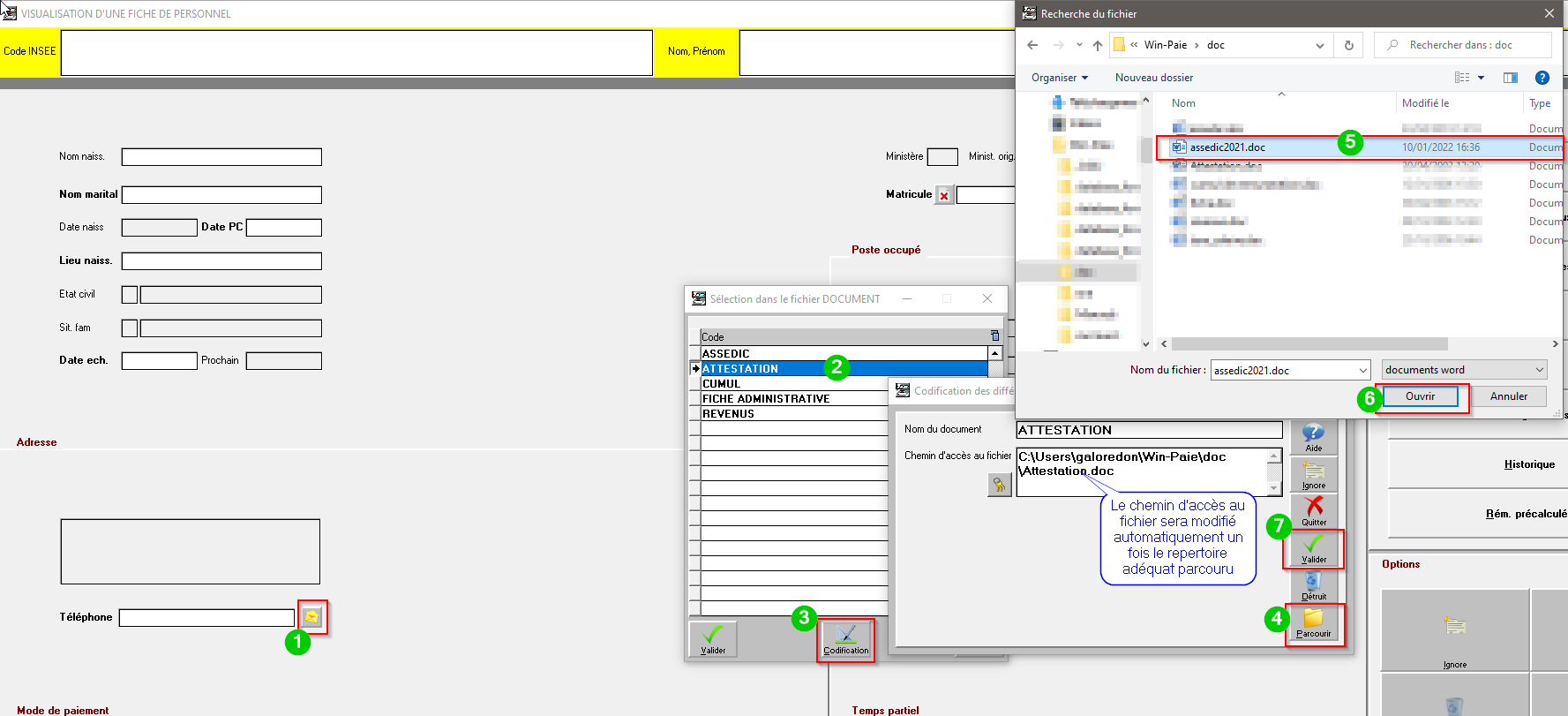The height and width of the screenshot is (716, 1568).
Task: Refresh the doc folder listing
Action: point(1348,45)
